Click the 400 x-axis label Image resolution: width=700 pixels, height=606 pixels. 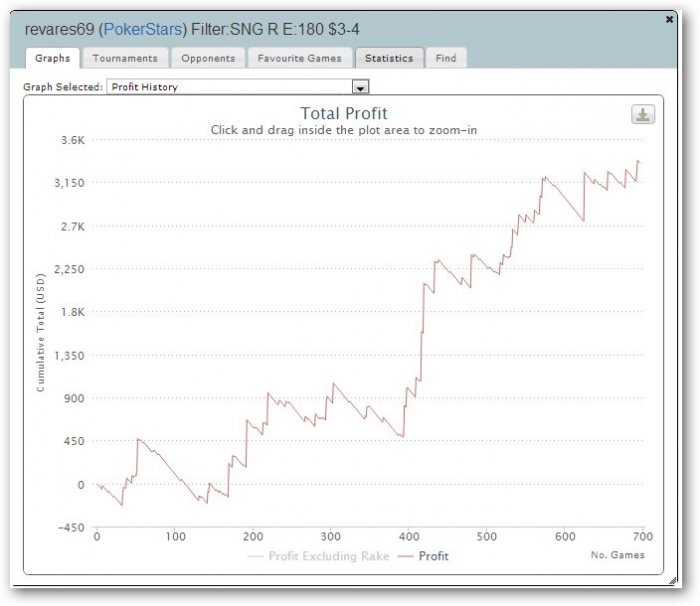408,536
